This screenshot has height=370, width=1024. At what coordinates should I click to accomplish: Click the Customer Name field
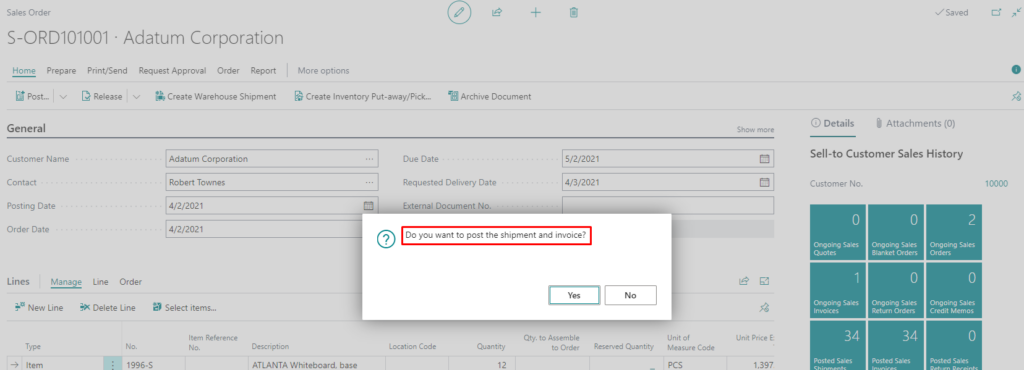coord(272,159)
